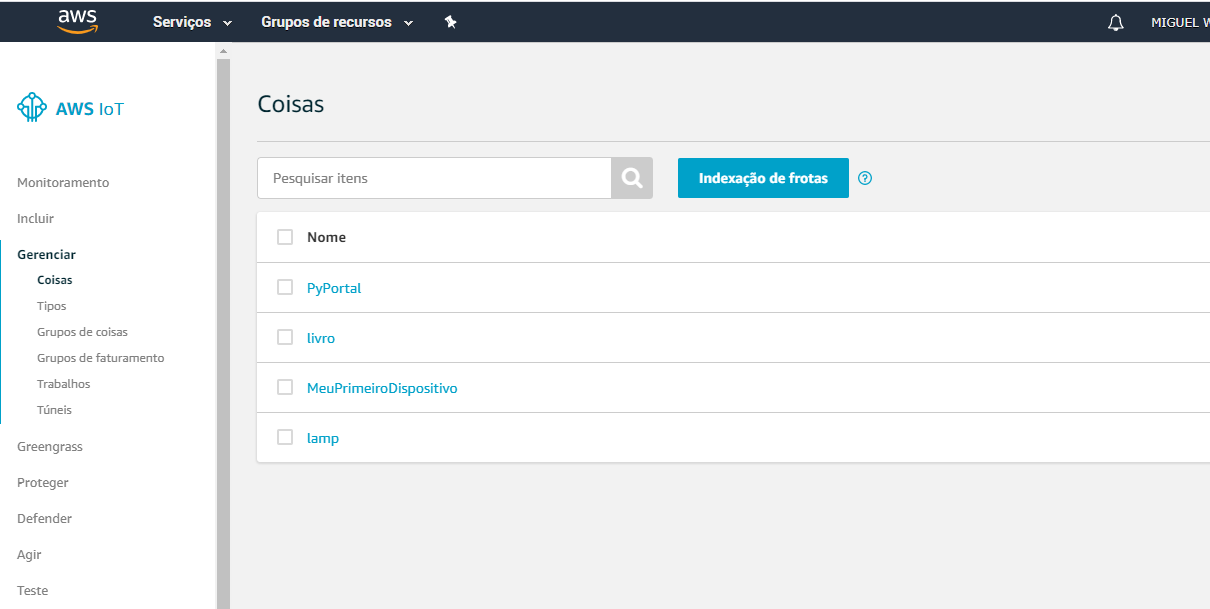This screenshot has height=609, width=1210.
Task: Check the livro row checkbox
Action: point(285,337)
